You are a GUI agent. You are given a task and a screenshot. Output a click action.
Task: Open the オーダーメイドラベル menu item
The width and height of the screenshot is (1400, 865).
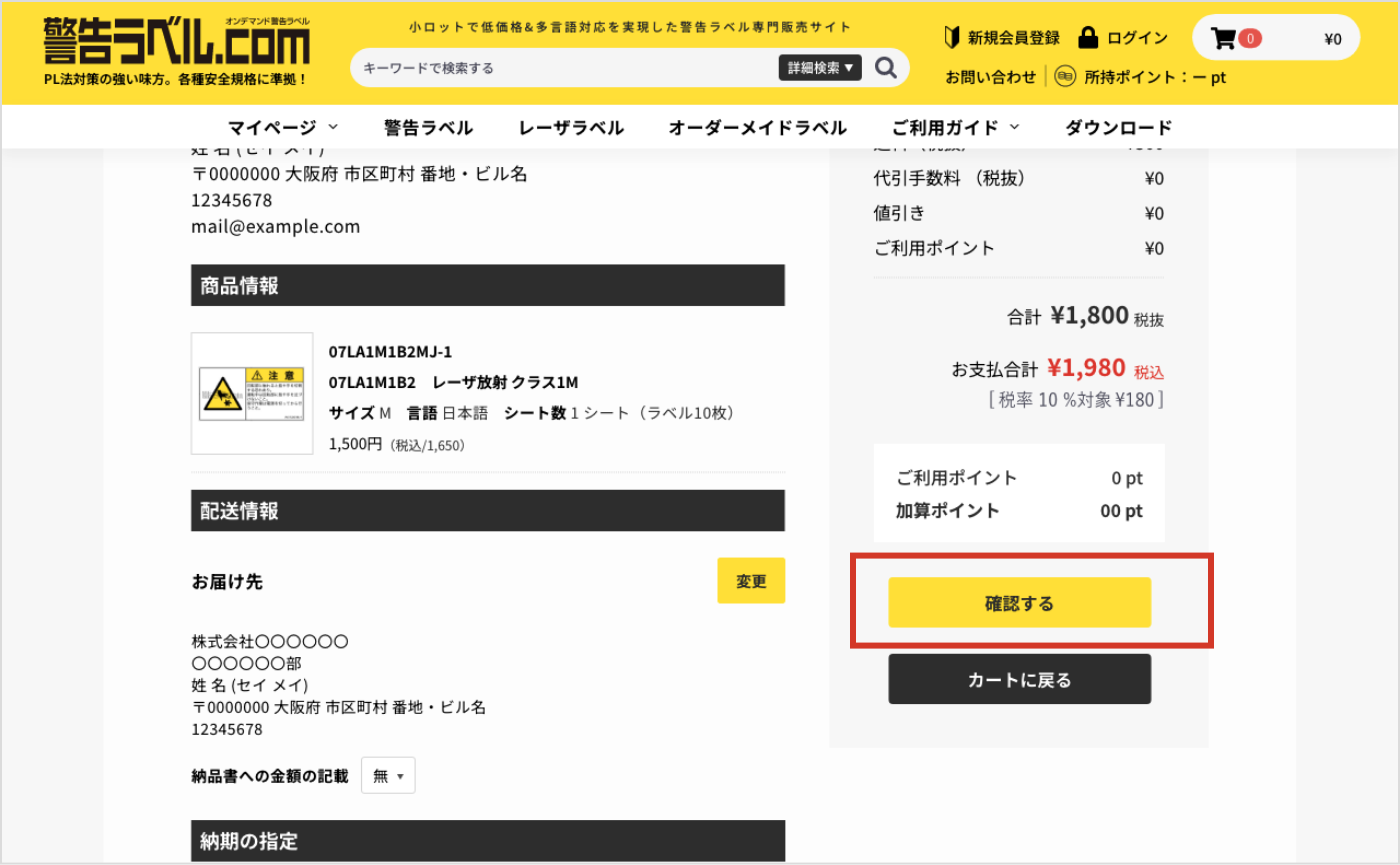click(x=757, y=127)
